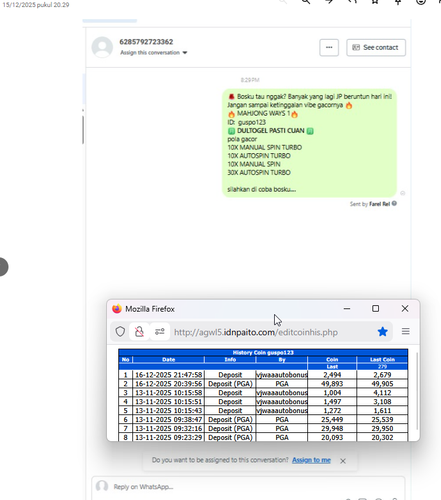This screenshot has width=441, height=500.
Task: Click the date cell 16-12-2025 20:39:56
Action: tap(169, 384)
